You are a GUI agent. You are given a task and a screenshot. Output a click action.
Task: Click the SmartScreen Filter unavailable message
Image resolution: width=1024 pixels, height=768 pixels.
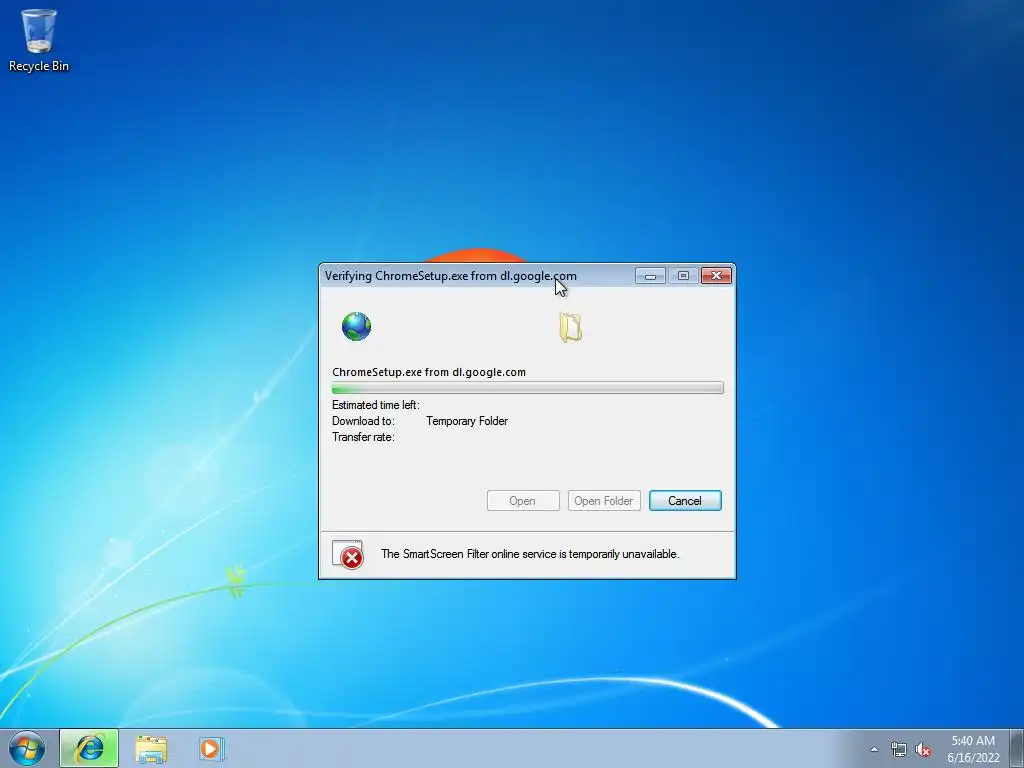pyautogui.click(x=530, y=554)
